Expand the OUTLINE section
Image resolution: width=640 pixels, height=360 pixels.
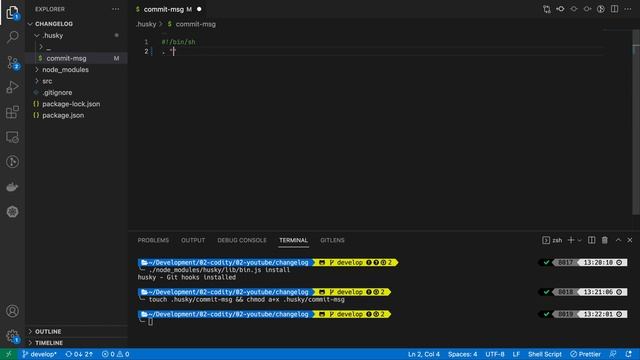pos(48,331)
